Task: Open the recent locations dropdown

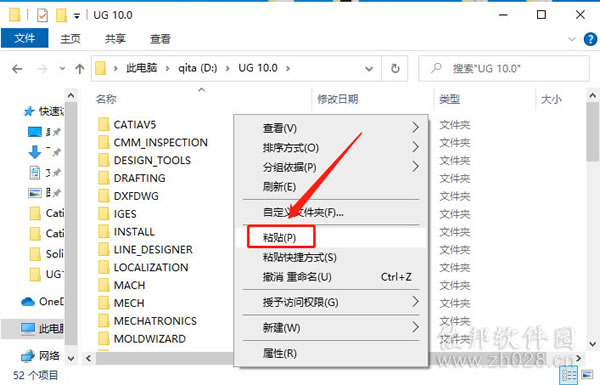Action: coord(62,69)
